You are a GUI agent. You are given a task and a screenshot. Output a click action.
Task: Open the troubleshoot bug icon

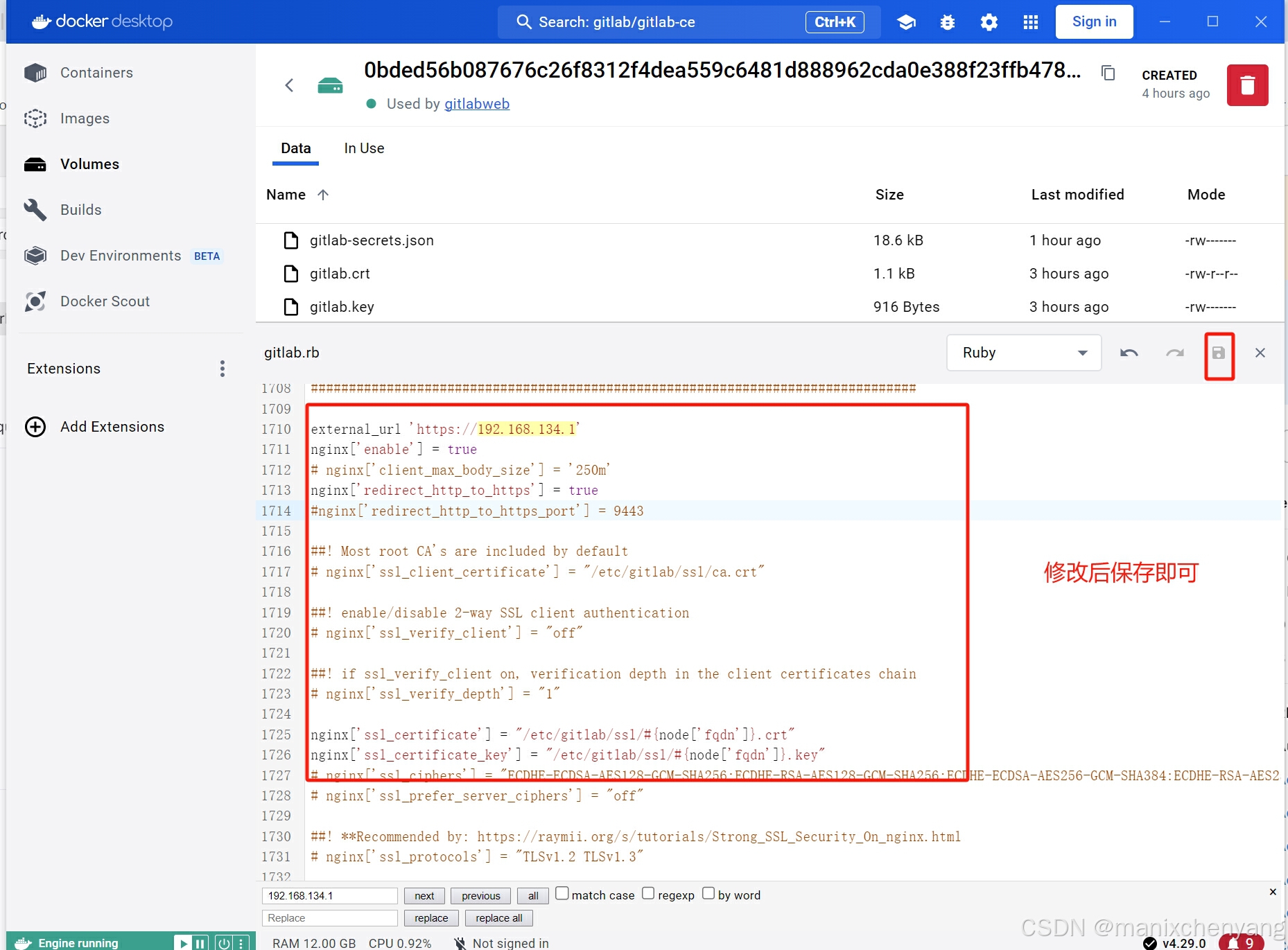pyautogui.click(x=948, y=22)
